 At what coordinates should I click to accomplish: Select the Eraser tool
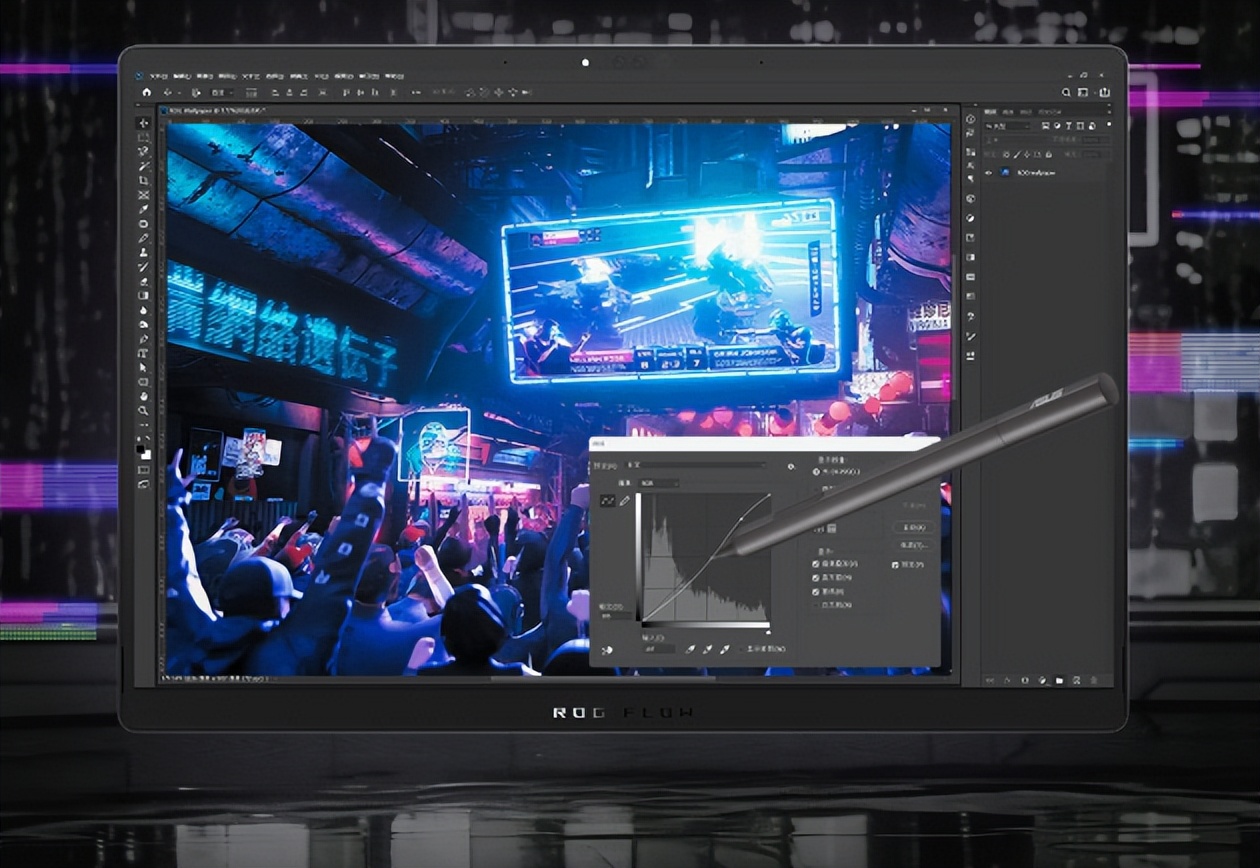click(144, 281)
